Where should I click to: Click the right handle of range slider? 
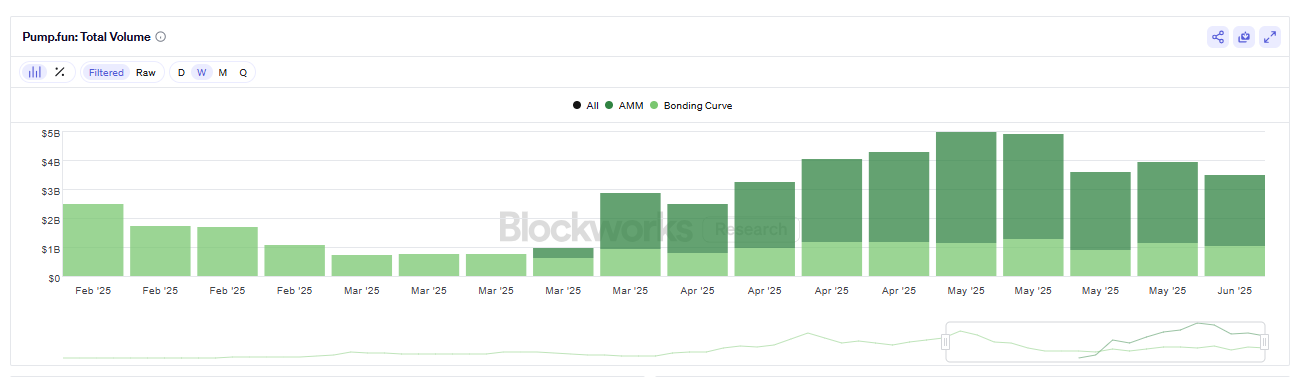[x=1265, y=342]
